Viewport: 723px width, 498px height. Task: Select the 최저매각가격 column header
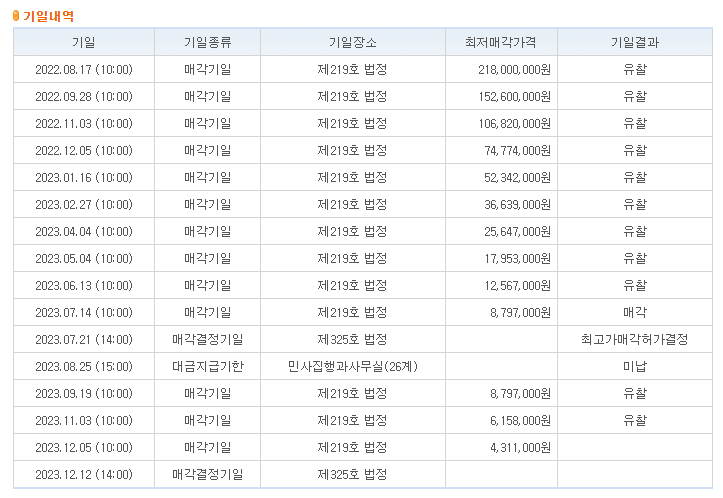(501, 42)
